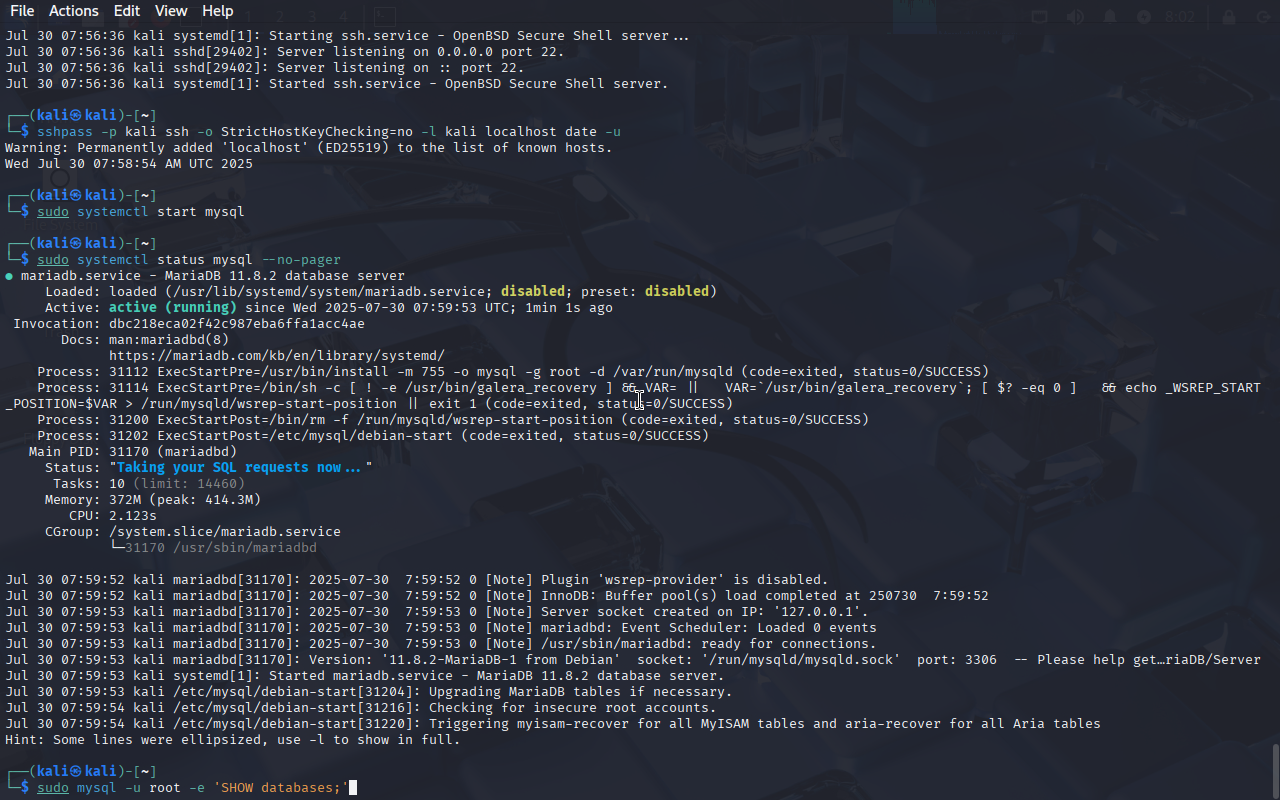
Task: Click the Invocation ID dbc218eca02f42c987eba6ffa1acc4ae
Action: (237, 324)
